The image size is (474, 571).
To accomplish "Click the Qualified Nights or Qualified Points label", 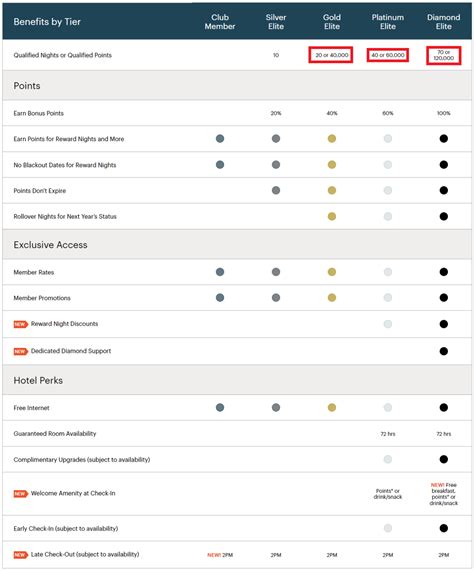I will coord(63,55).
